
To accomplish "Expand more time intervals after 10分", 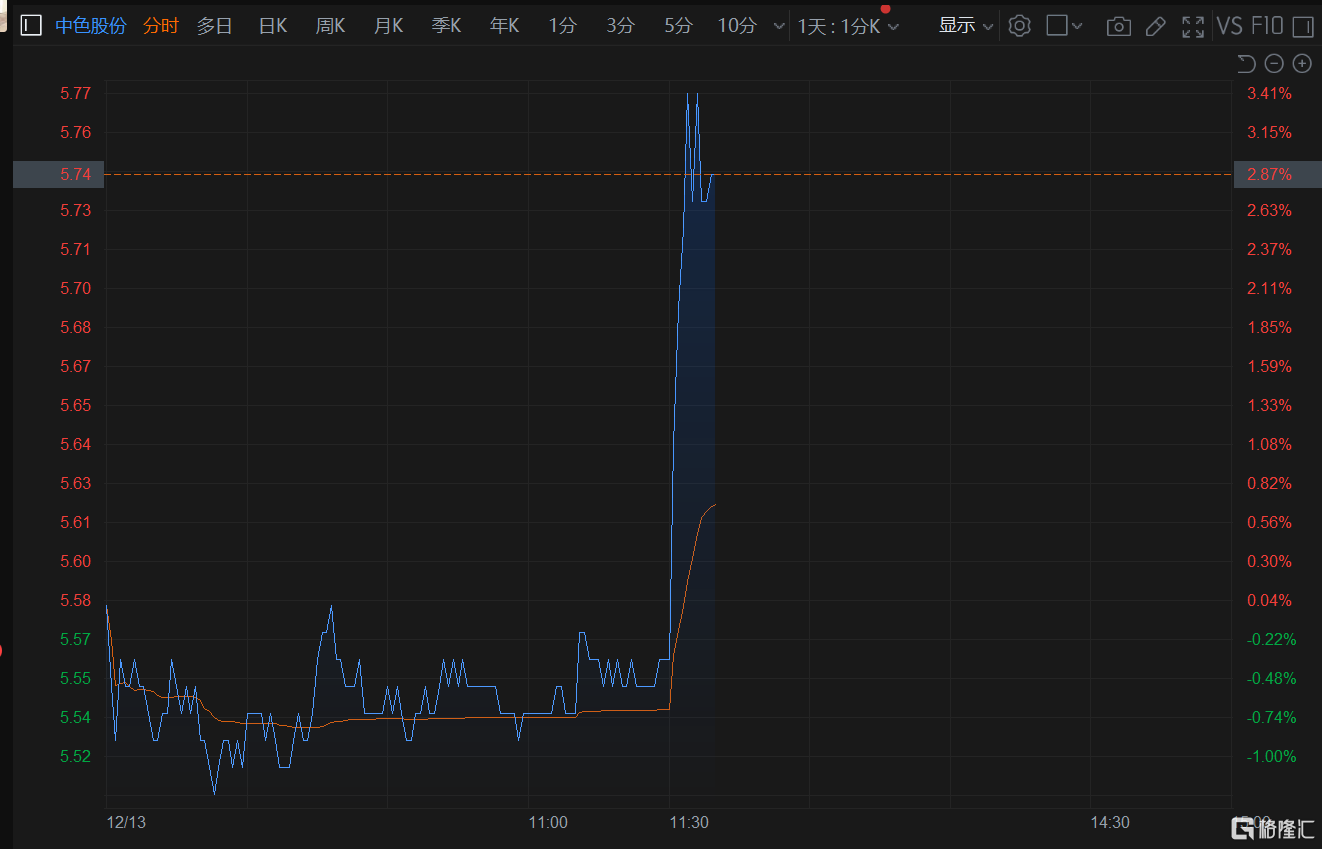I will (780, 26).
